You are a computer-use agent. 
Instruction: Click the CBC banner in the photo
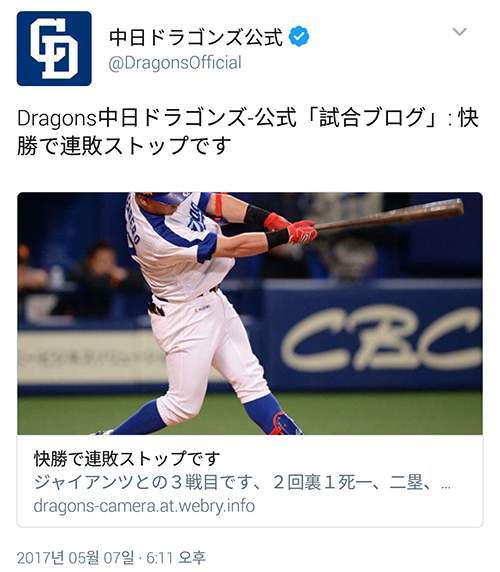380,339
